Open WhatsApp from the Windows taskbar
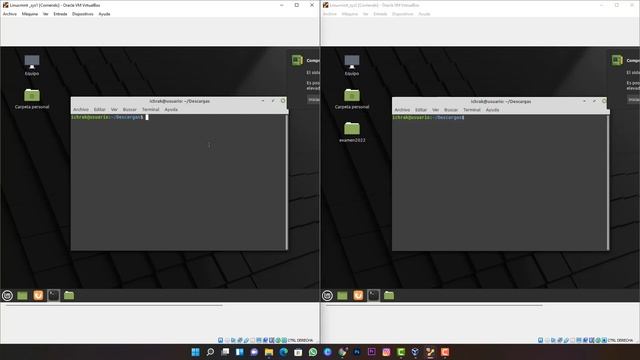This screenshot has width=640, height=360. click(313, 352)
